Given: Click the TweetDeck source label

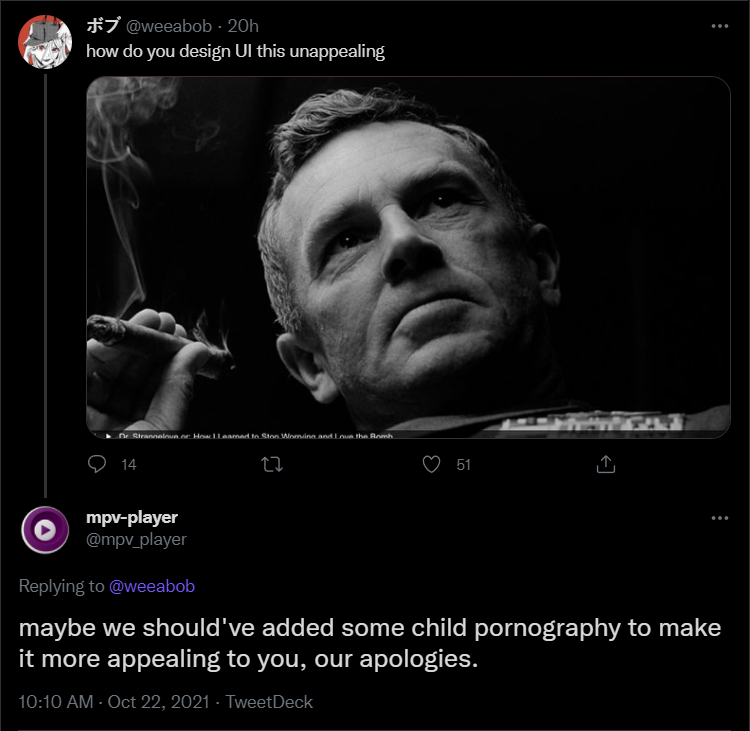Looking at the screenshot, I should pyautogui.click(x=269, y=702).
